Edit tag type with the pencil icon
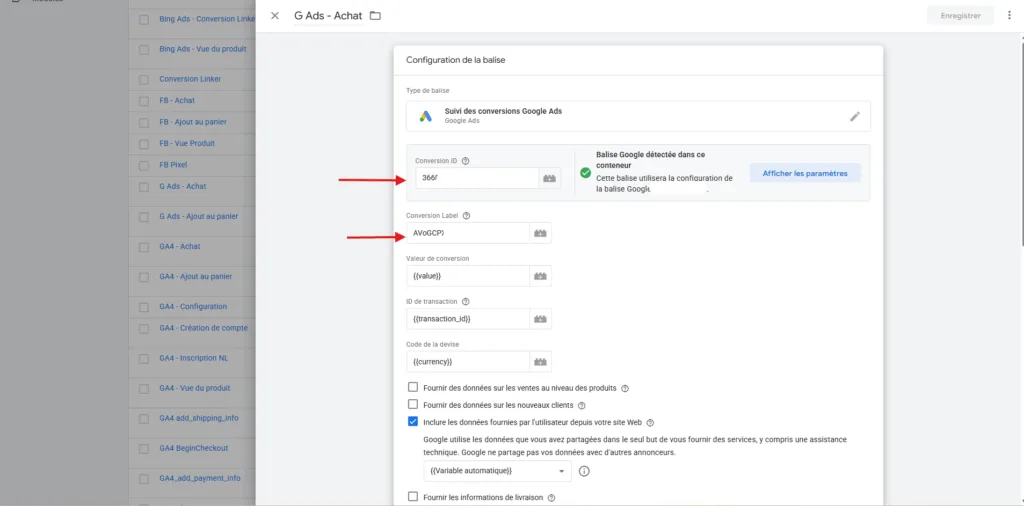Screen dimensions: 1024x506 855,116
